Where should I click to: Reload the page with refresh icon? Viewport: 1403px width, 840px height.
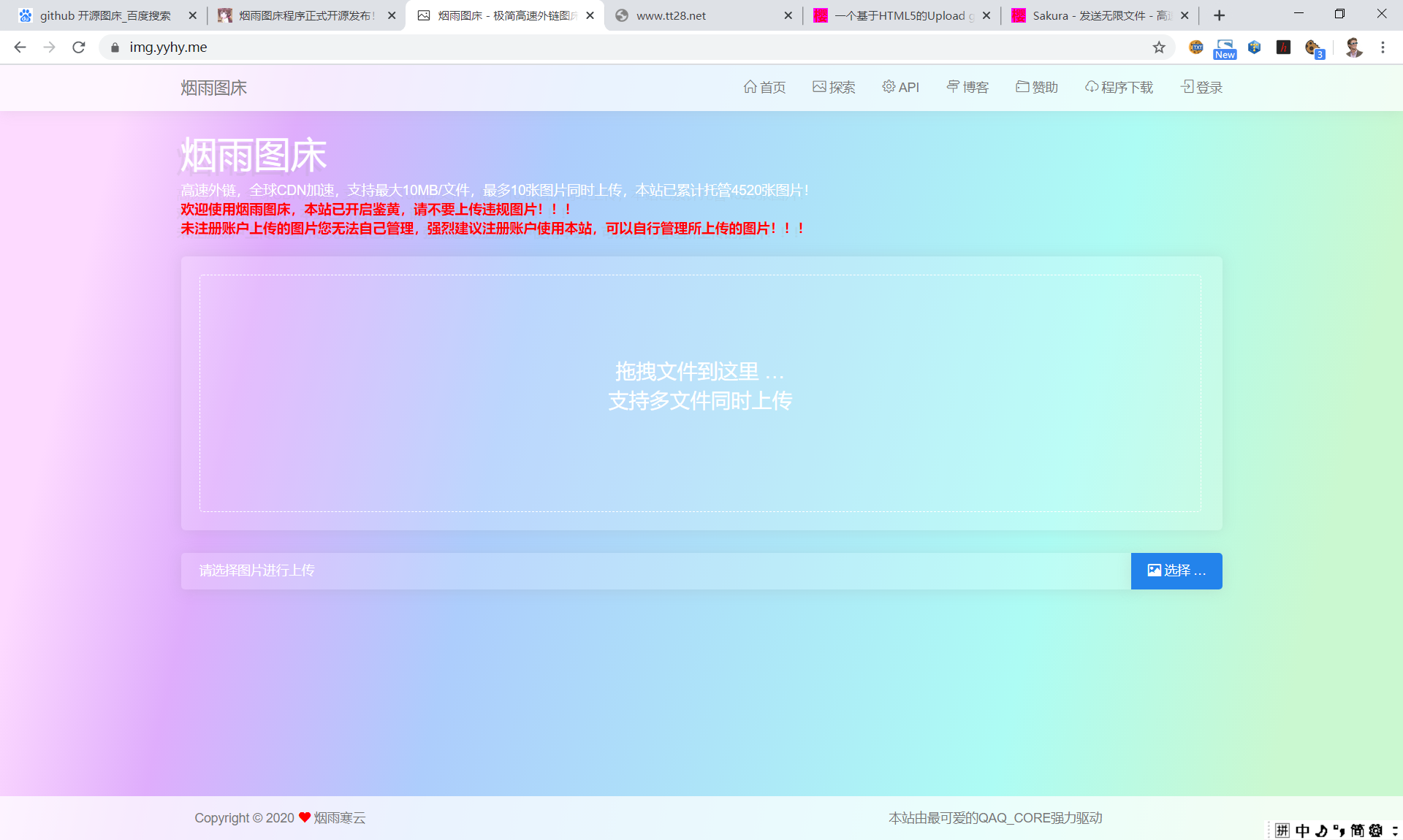[79, 47]
